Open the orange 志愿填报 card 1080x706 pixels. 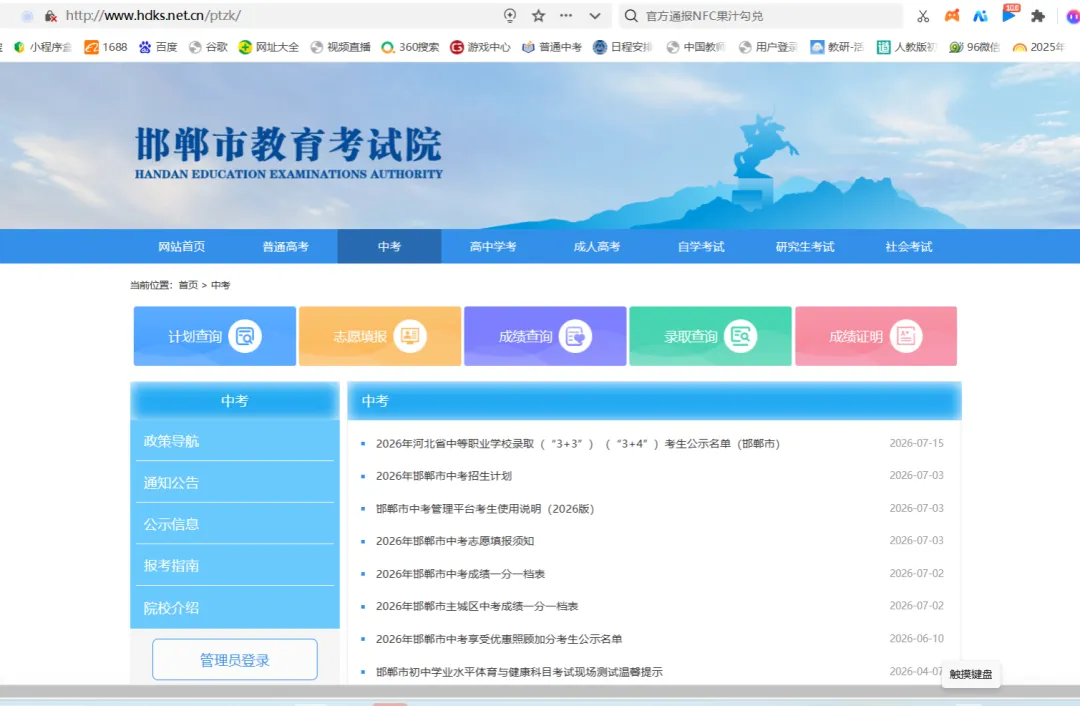tap(380, 336)
